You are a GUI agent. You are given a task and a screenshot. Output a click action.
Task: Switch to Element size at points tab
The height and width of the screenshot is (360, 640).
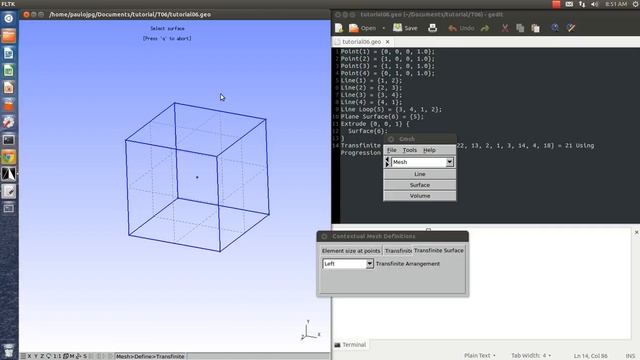pos(351,251)
